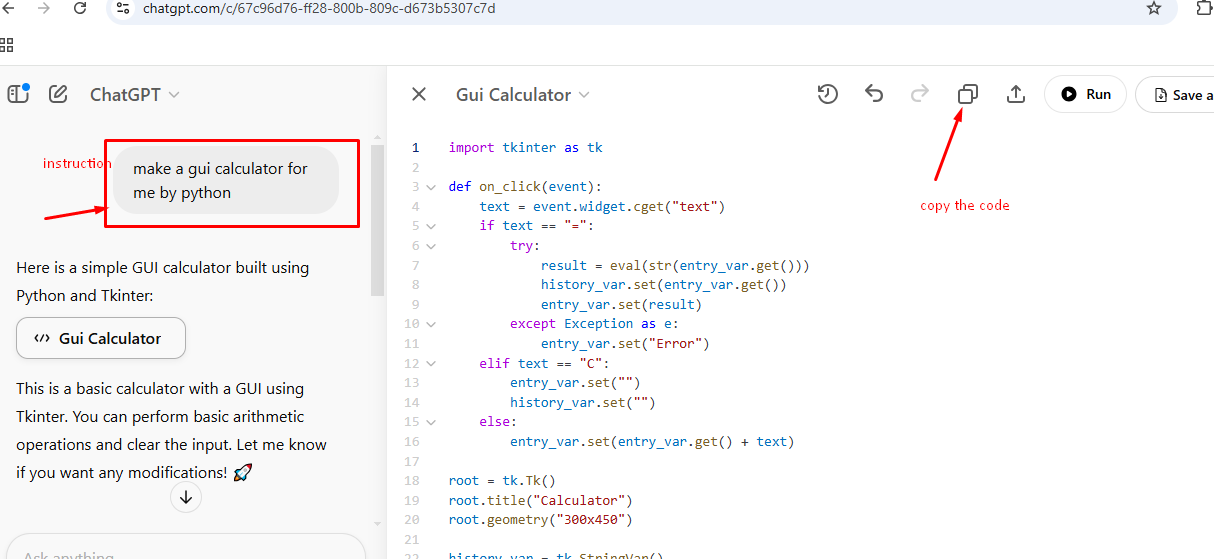Share canvas using upload arrow icon
1214x559 pixels.
(x=1015, y=94)
